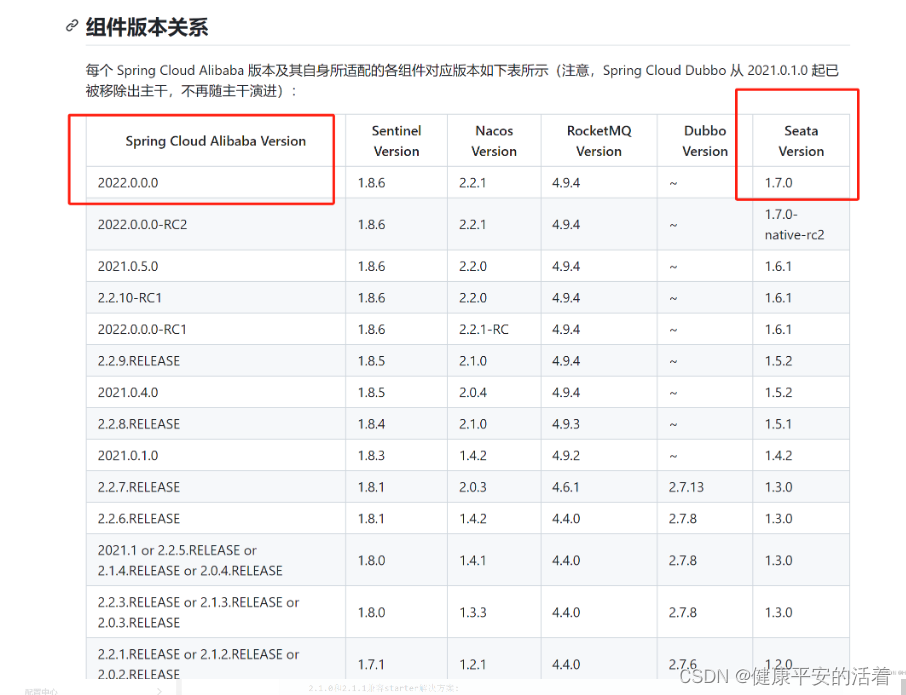This screenshot has width=906, height=695.
Task: Click the 1.7.0-native-rc2 Seata cell
Action: 794,224
